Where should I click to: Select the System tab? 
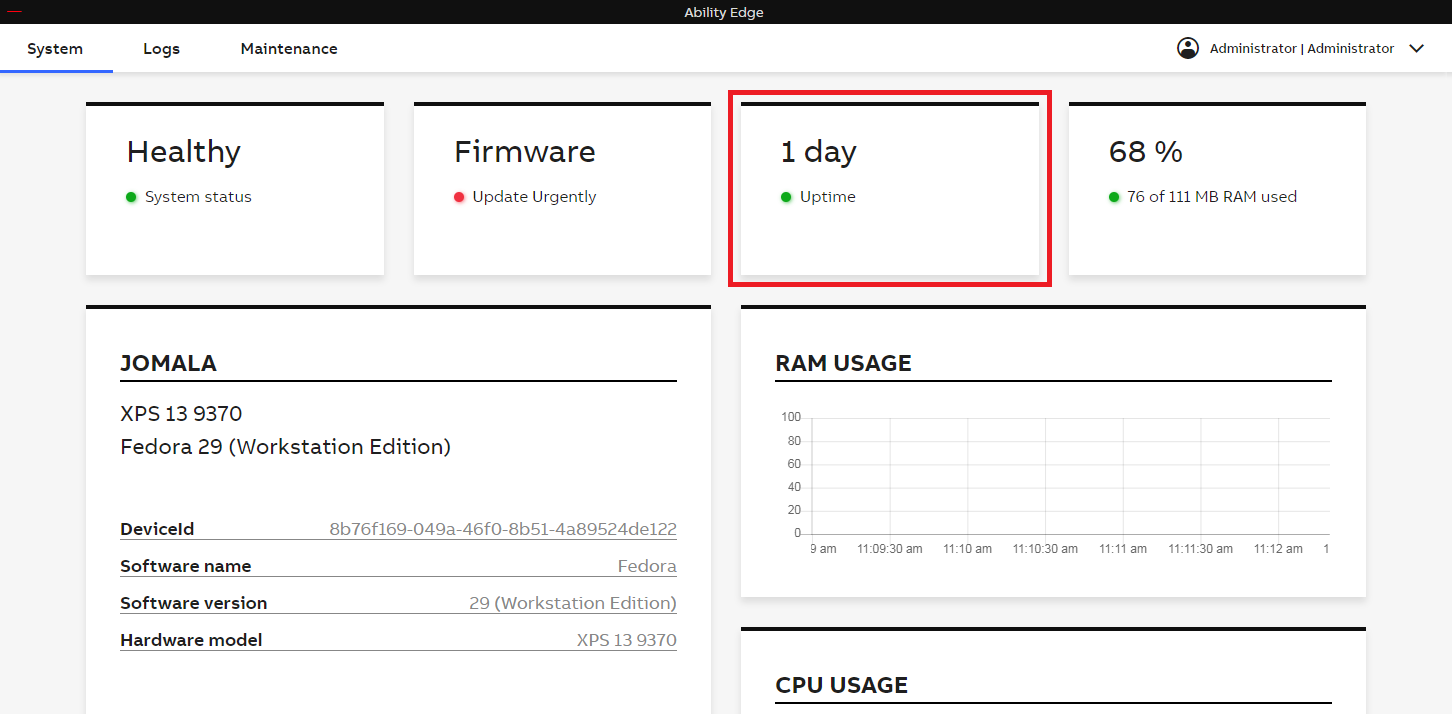point(55,49)
